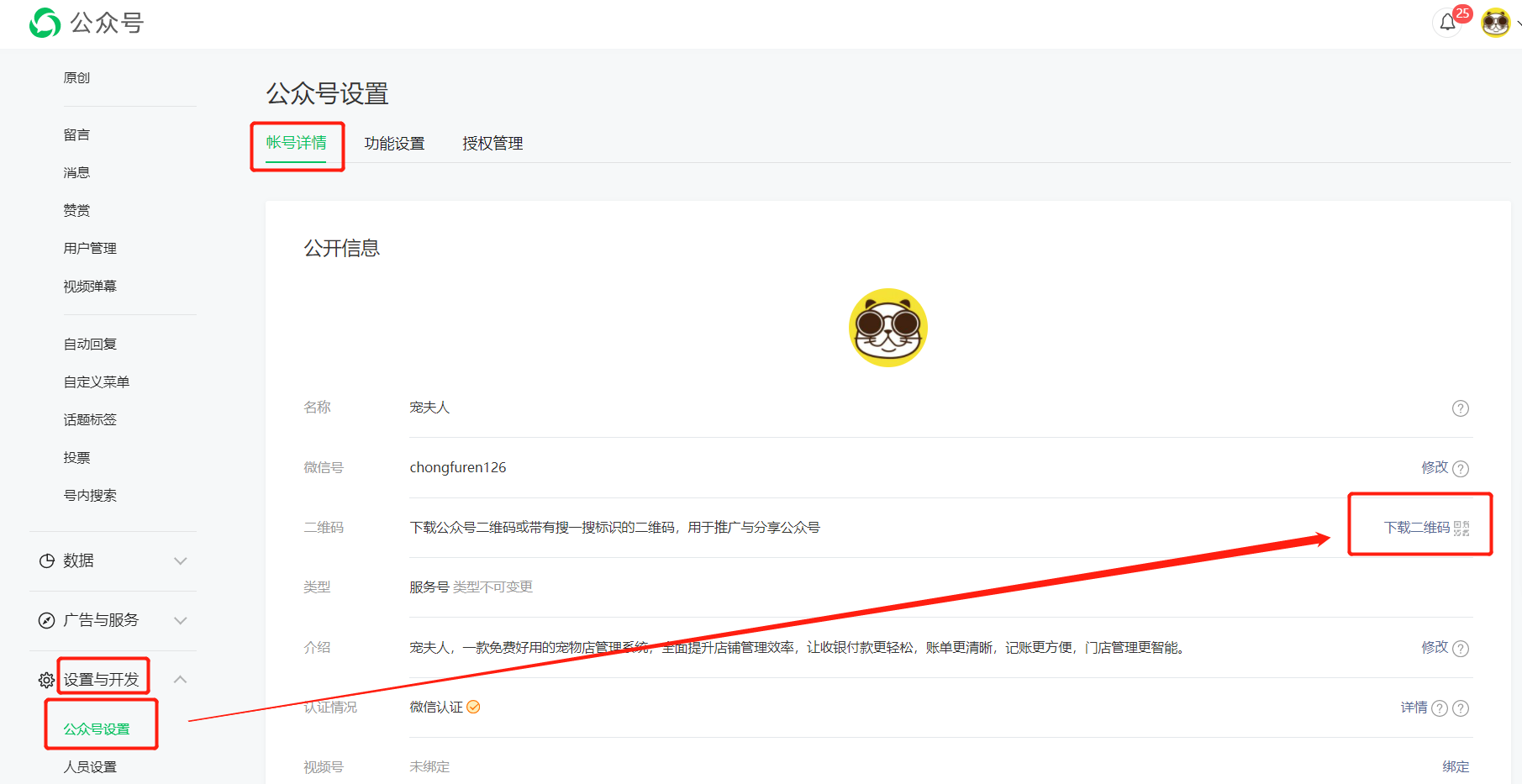Click the 服务号 type text
Image resolution: width=1522 pixels, height=784 pixels.
(429, 587)
